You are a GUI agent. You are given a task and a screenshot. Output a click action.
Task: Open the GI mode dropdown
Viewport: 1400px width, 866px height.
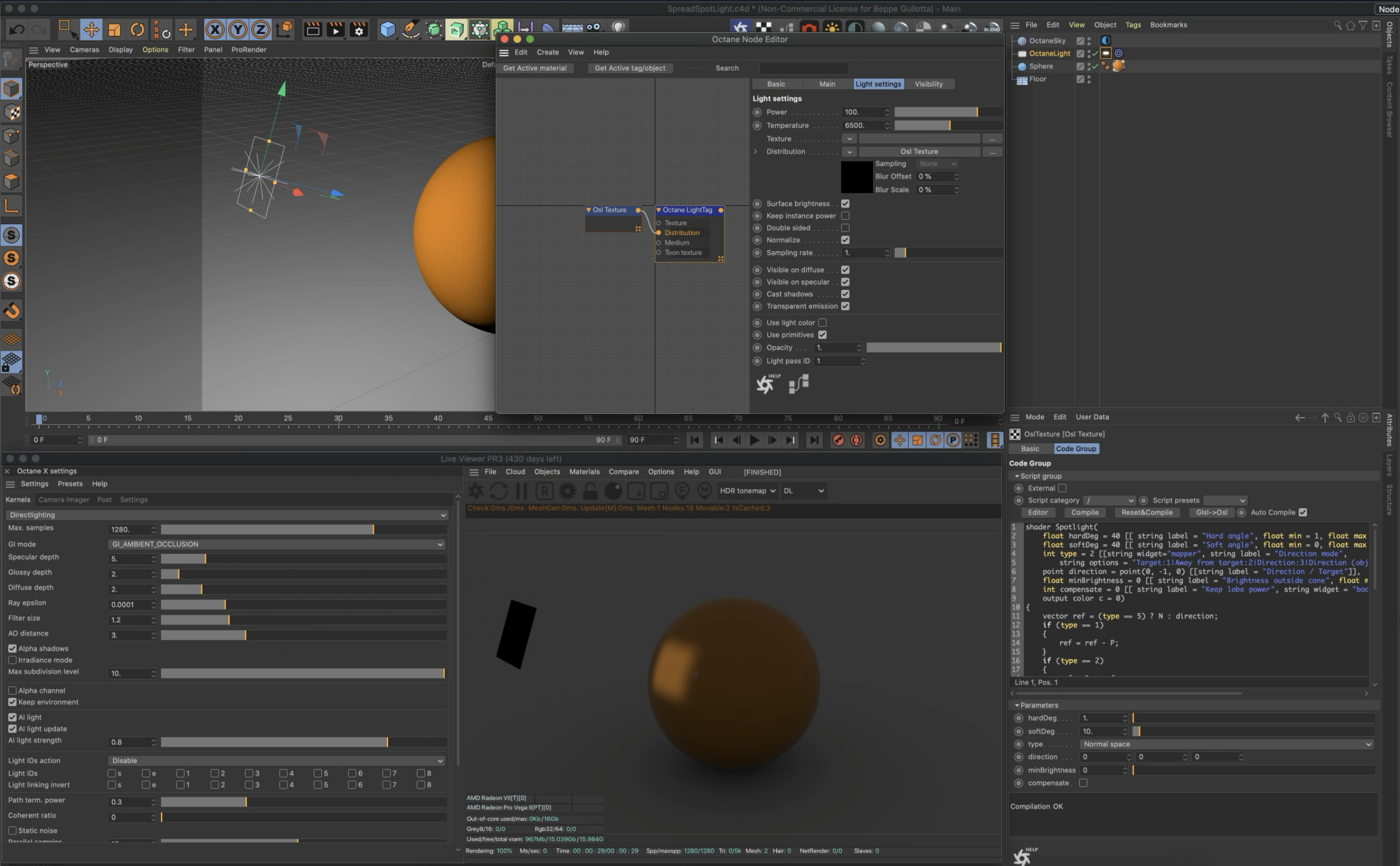coord(276,544)
